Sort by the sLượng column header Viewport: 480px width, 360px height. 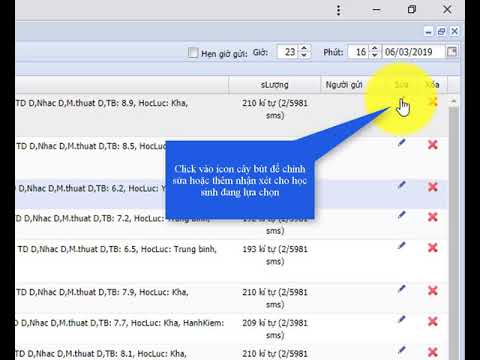[x=274, y=85]
